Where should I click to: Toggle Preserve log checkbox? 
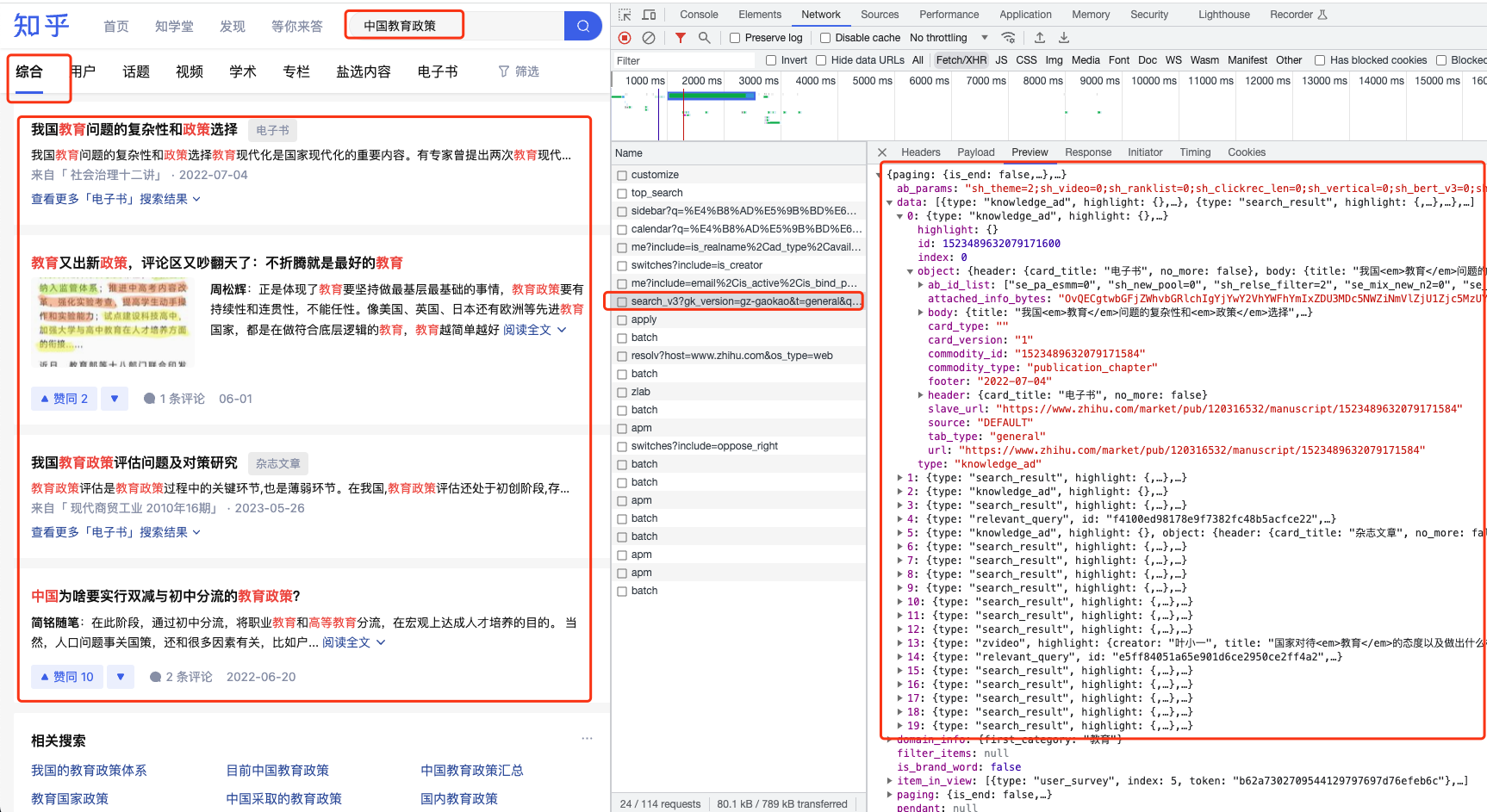[x=735, y=38]
